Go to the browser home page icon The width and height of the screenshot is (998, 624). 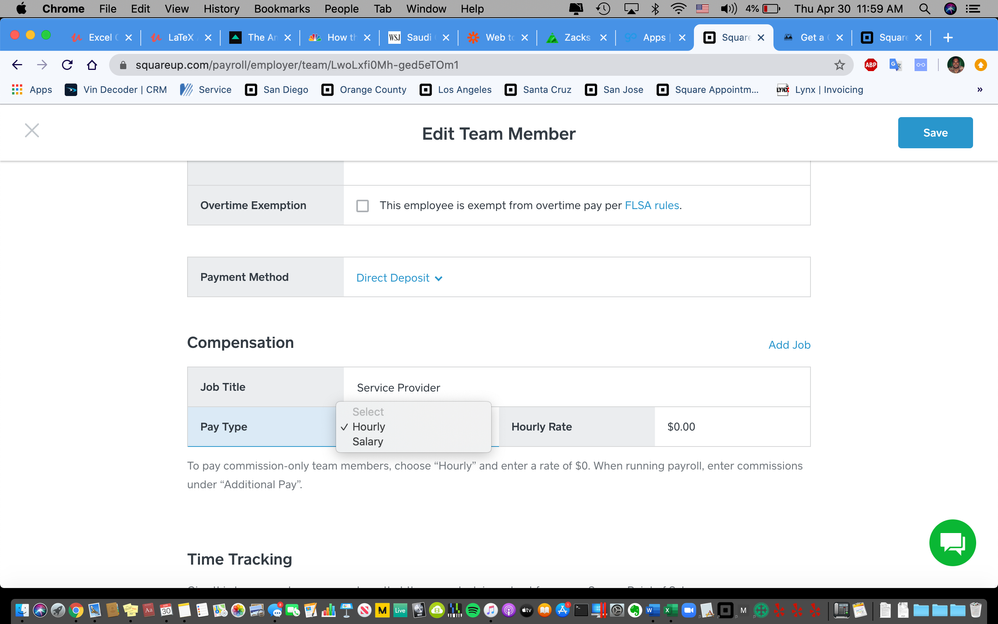tap(92, 65)
